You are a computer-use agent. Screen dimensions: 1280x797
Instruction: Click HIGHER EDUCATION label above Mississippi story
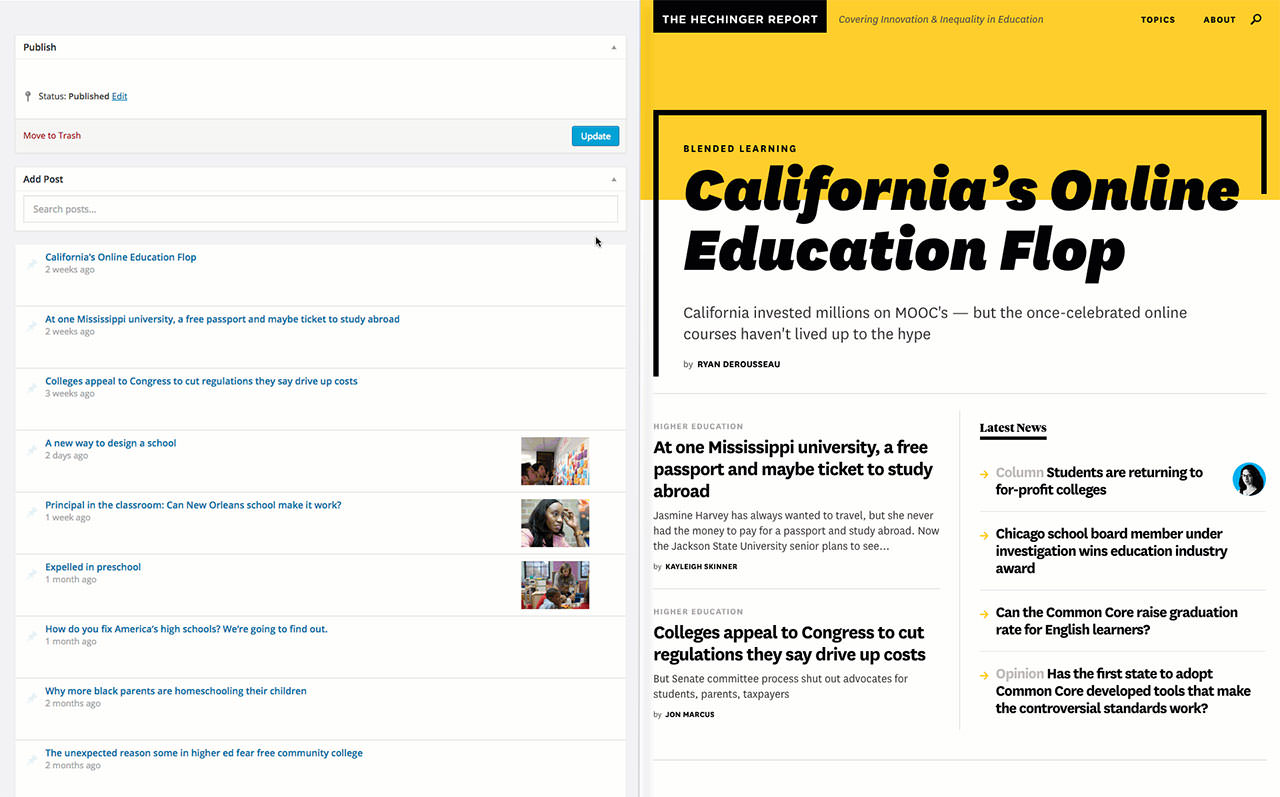click(698, 427)
